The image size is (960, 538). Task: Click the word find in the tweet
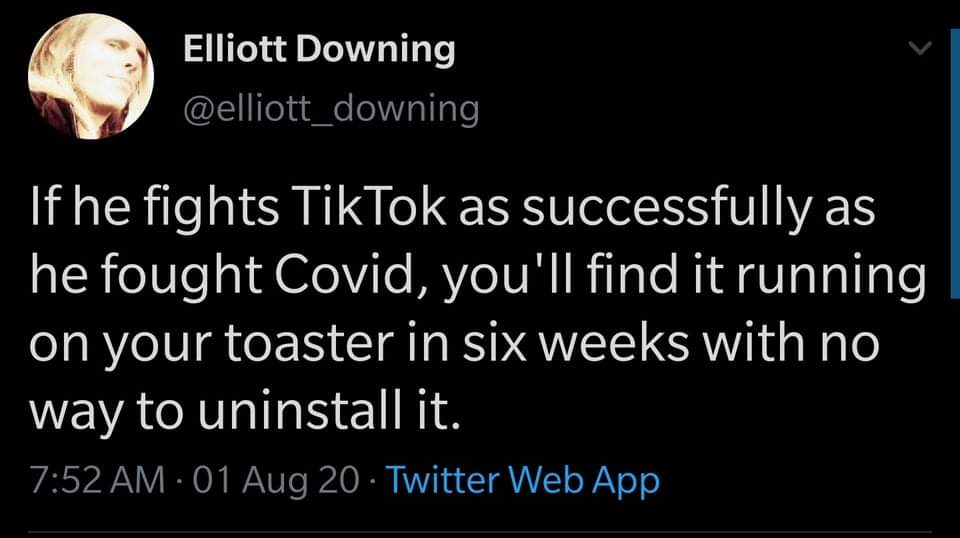632,274
